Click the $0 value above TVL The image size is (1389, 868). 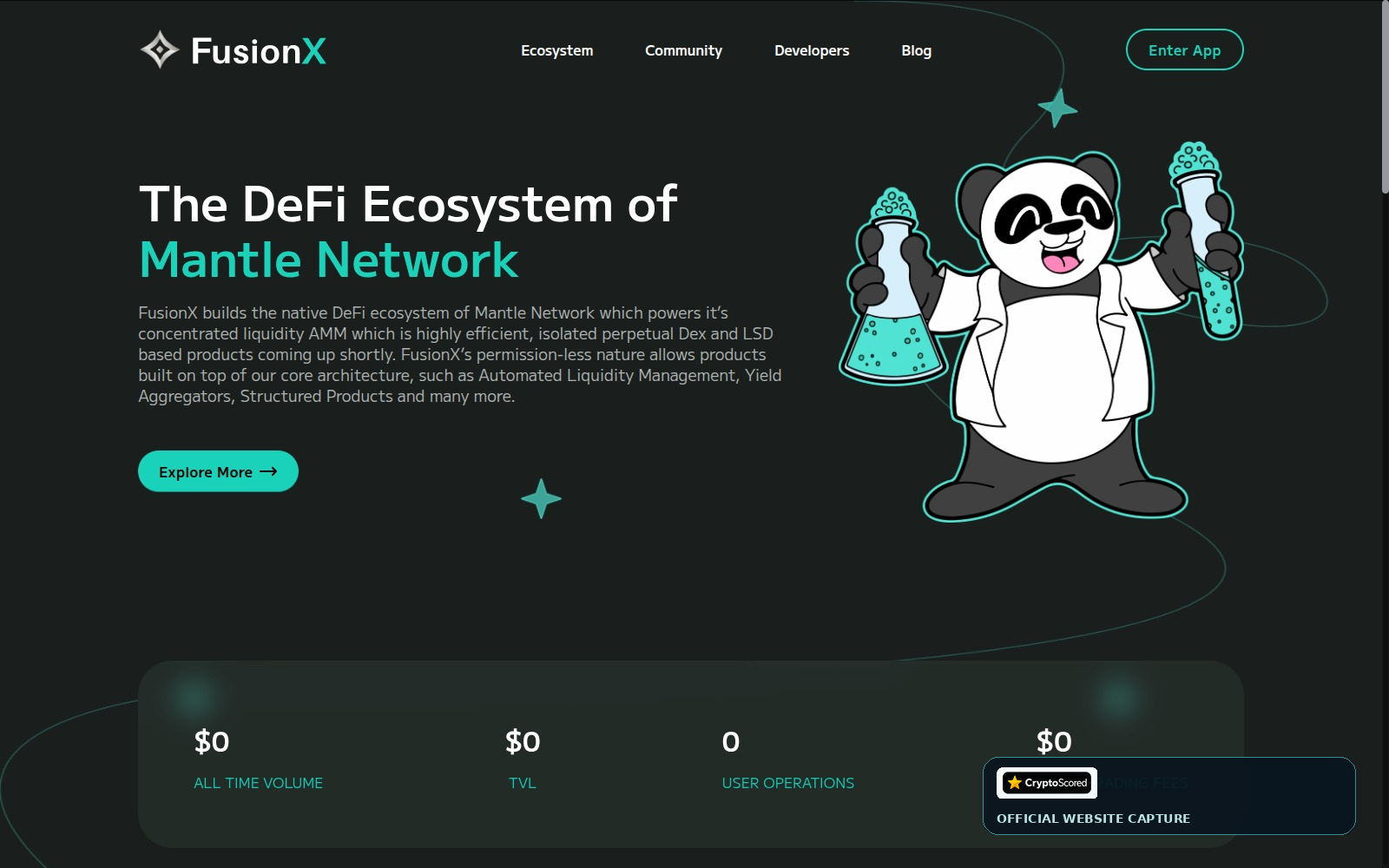click(x=523, y=741)
